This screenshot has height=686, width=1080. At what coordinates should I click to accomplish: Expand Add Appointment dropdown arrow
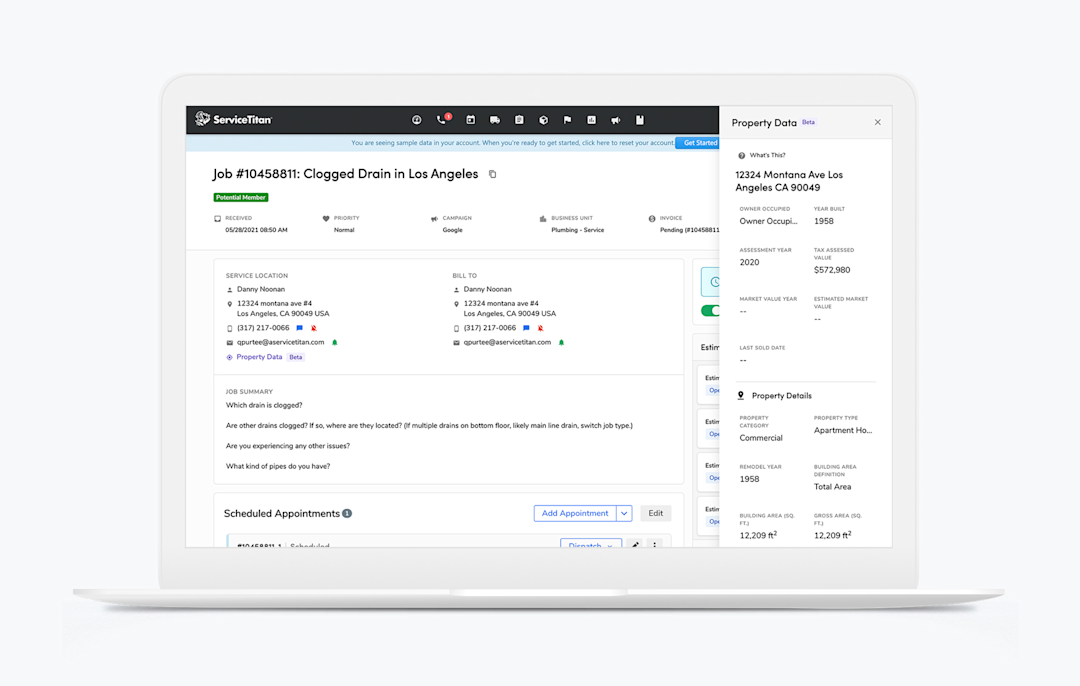(x=624, y=513)
